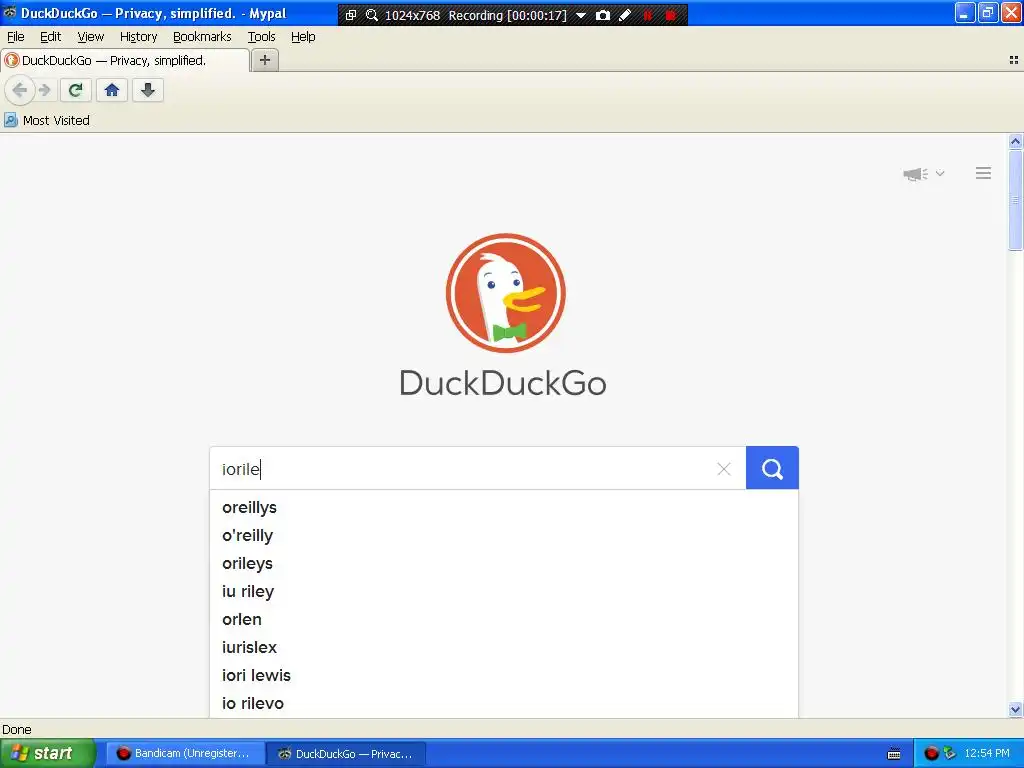Switch to Bandicam in the taskbar
This screenshot has height=768, width=1024.
pos(184,753)
